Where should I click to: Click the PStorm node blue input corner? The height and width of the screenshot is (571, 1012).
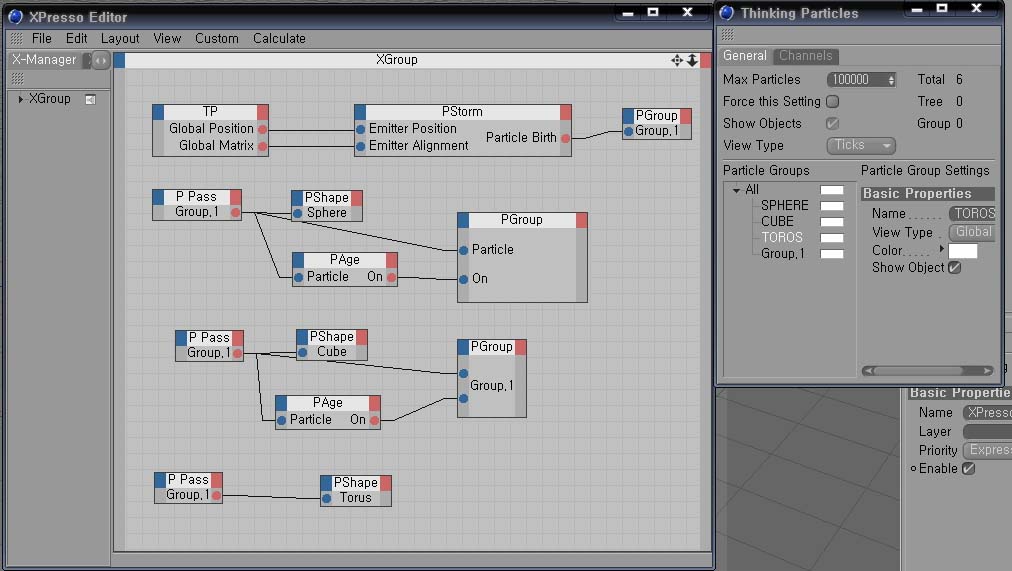coord(360,112)
